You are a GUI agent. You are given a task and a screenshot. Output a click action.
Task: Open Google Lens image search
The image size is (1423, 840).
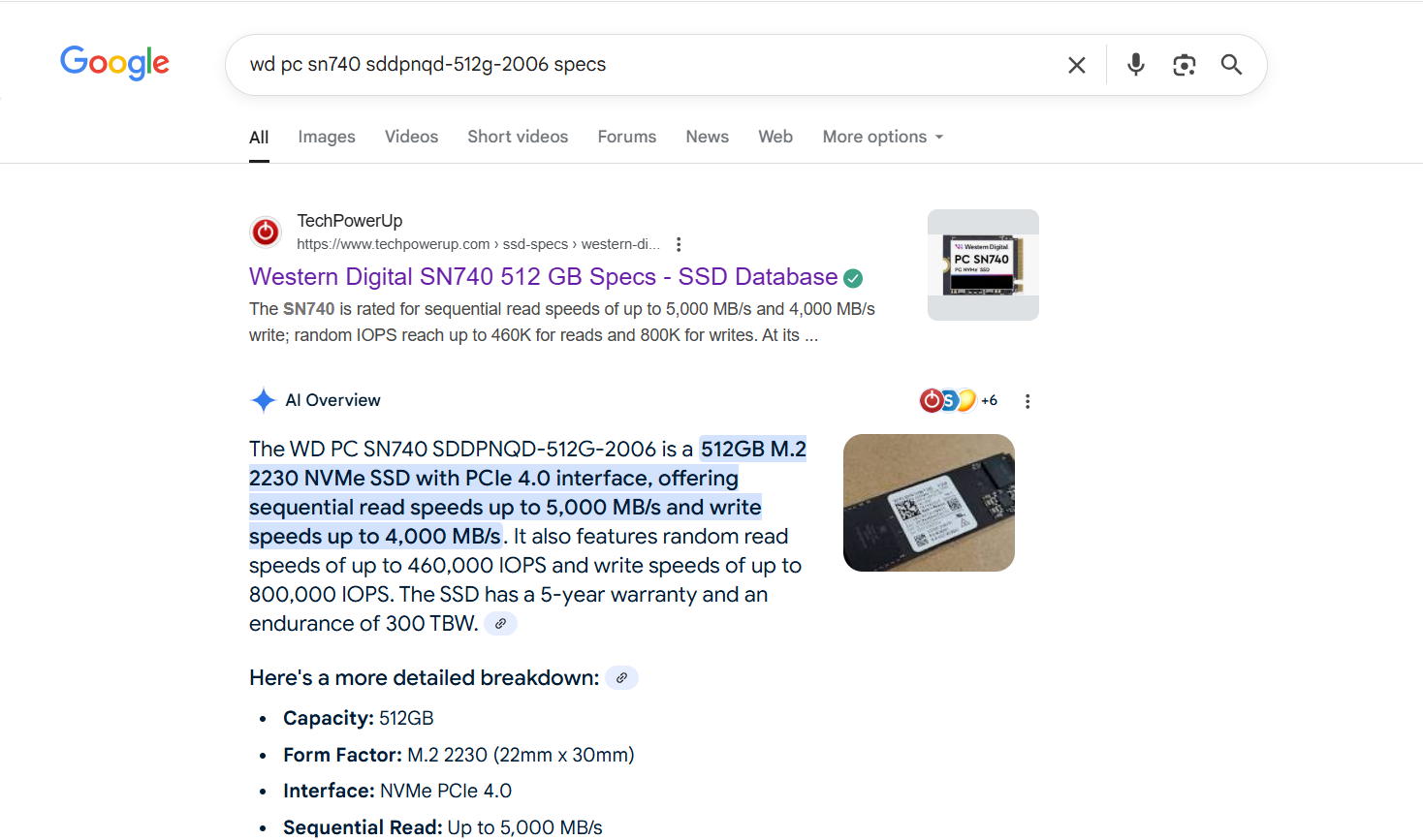tap(1184, 64)
